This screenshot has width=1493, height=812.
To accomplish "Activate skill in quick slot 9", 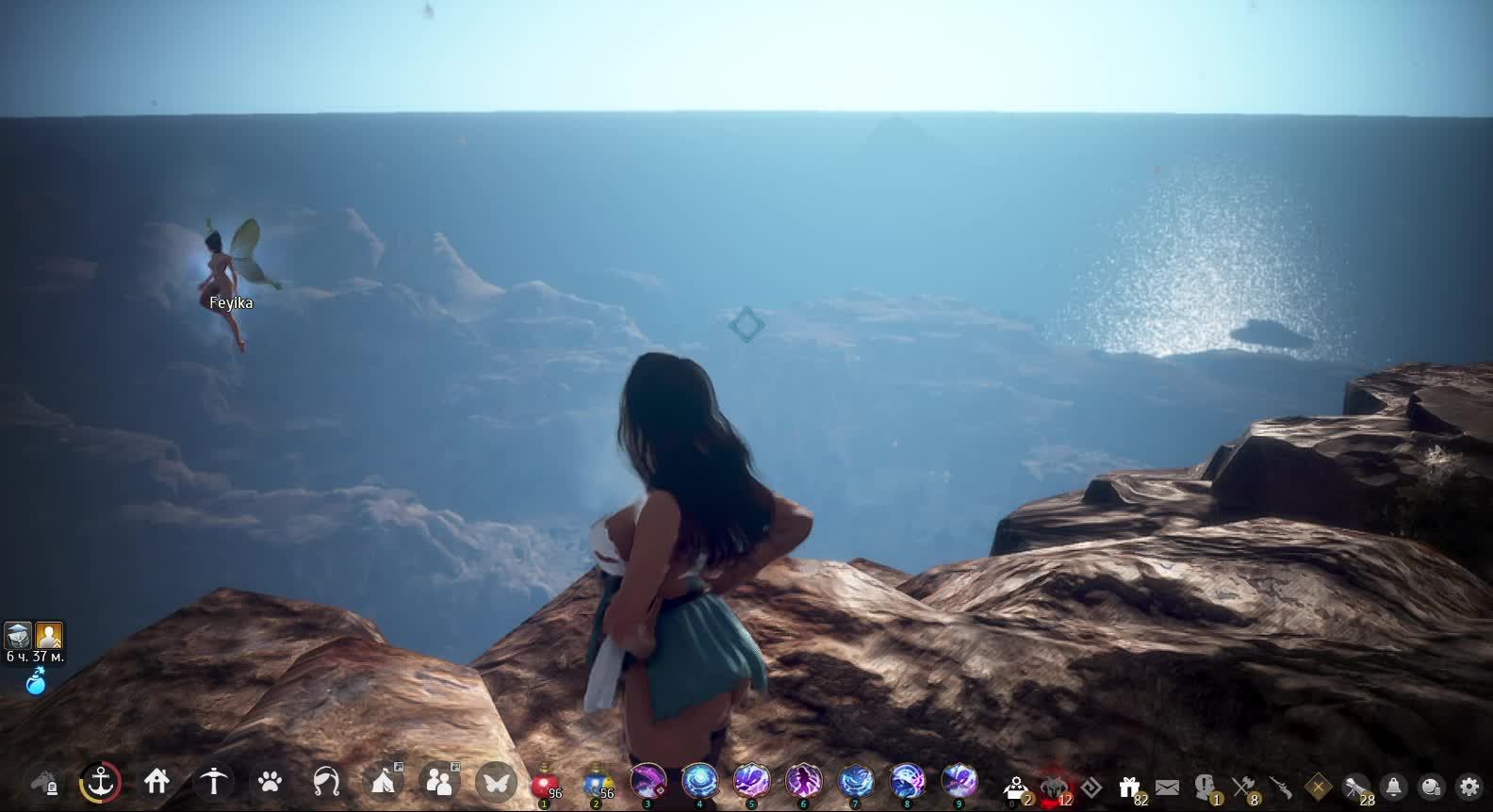I will (x=959, y=782).
